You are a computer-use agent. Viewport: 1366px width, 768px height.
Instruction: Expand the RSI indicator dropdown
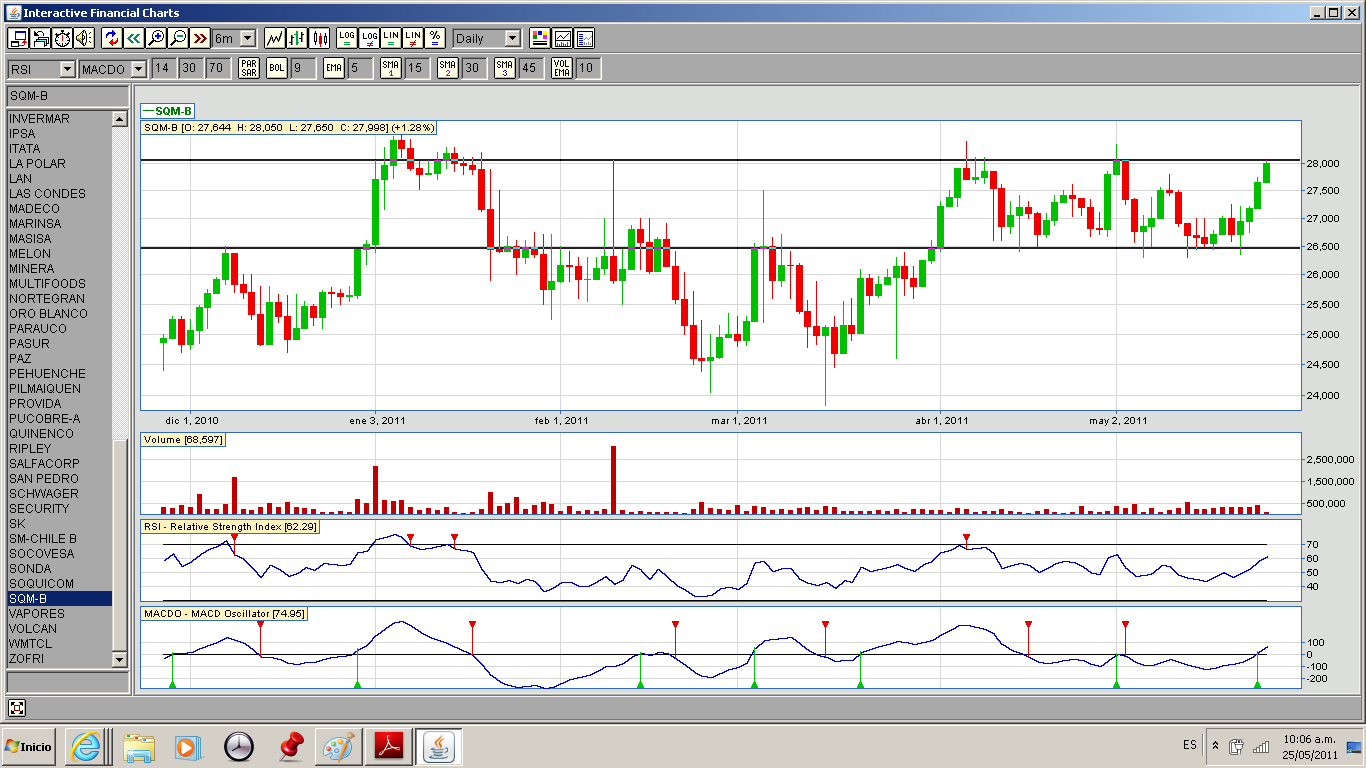[x=67, y=69]
